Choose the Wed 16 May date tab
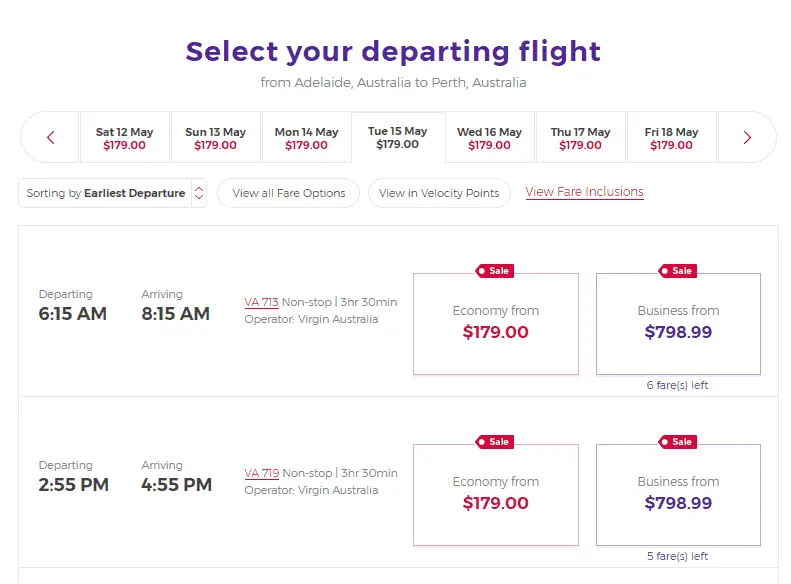The height and width of the screenshot is (584, 791). (490, 138)
